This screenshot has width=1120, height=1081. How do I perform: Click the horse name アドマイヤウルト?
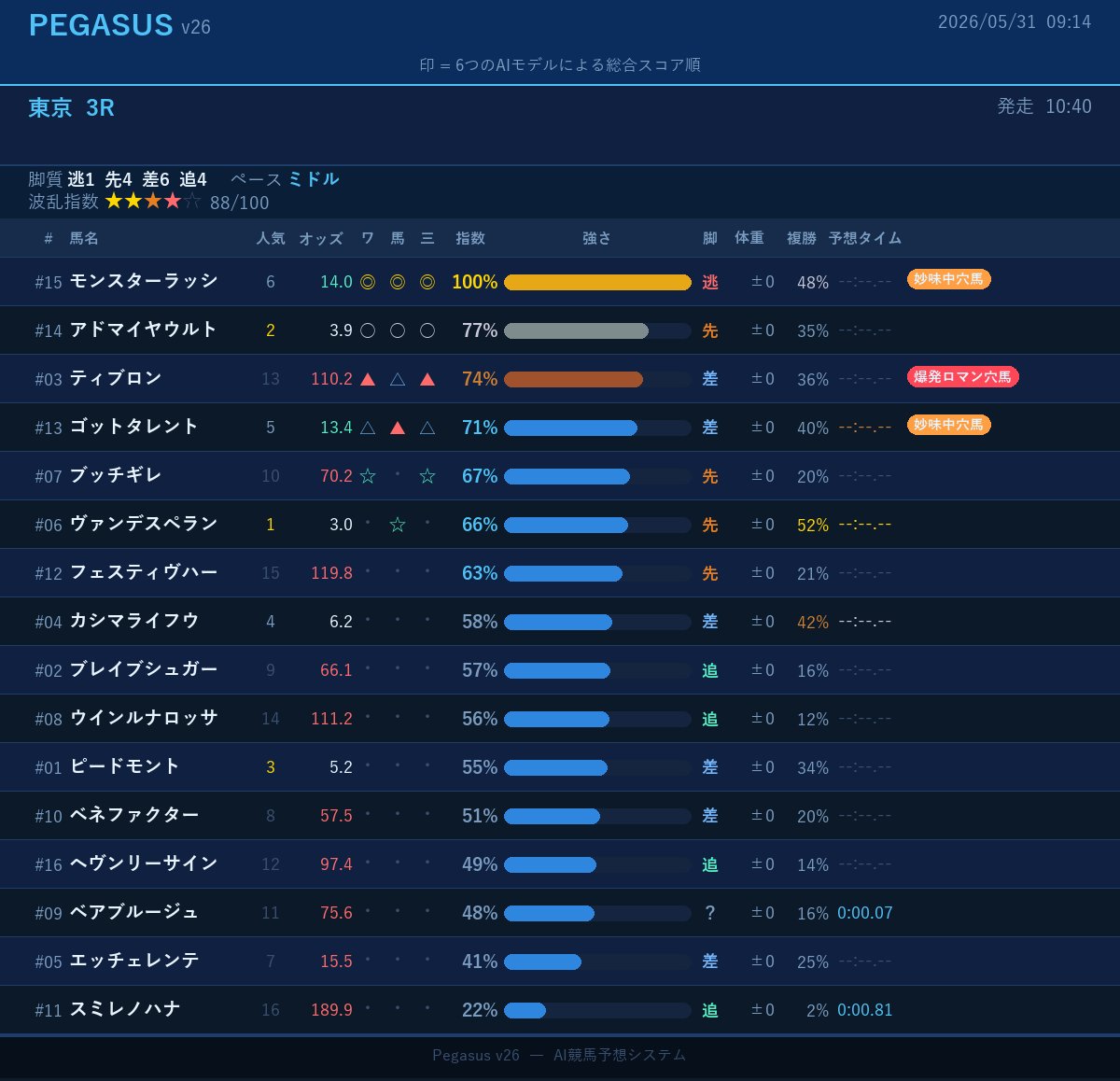click(144, 330)
